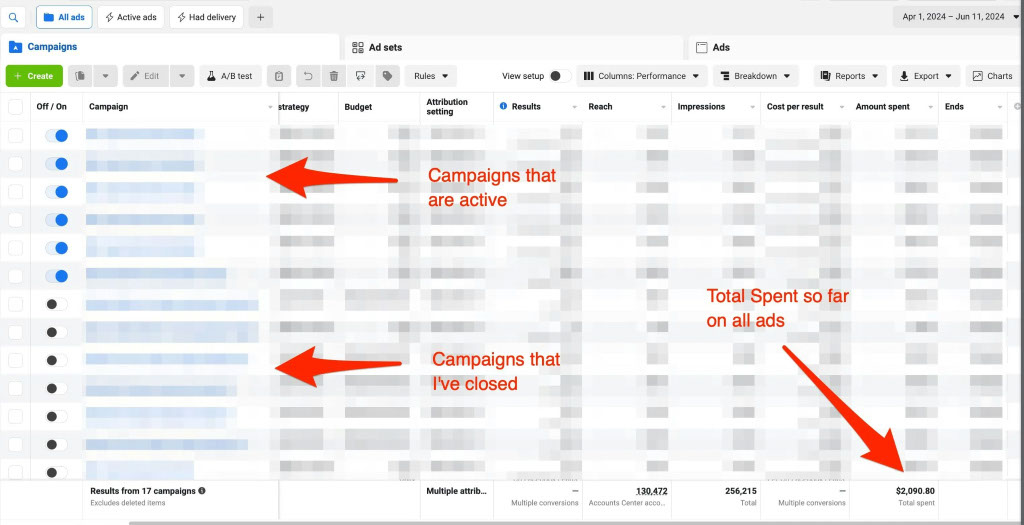Switch off the sixth campaign's On toggle

[x=56, y=276]
